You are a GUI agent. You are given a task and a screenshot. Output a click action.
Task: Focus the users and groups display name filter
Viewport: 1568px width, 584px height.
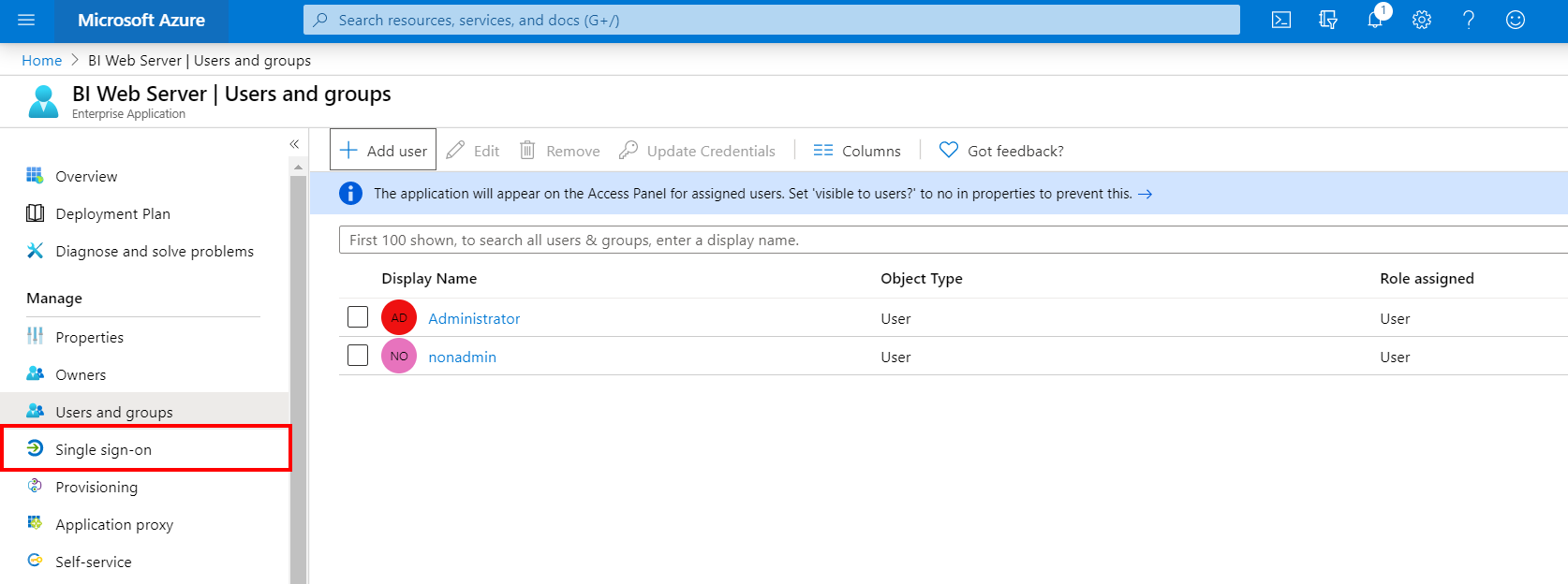pyautogui.click(x=953, y=240)
